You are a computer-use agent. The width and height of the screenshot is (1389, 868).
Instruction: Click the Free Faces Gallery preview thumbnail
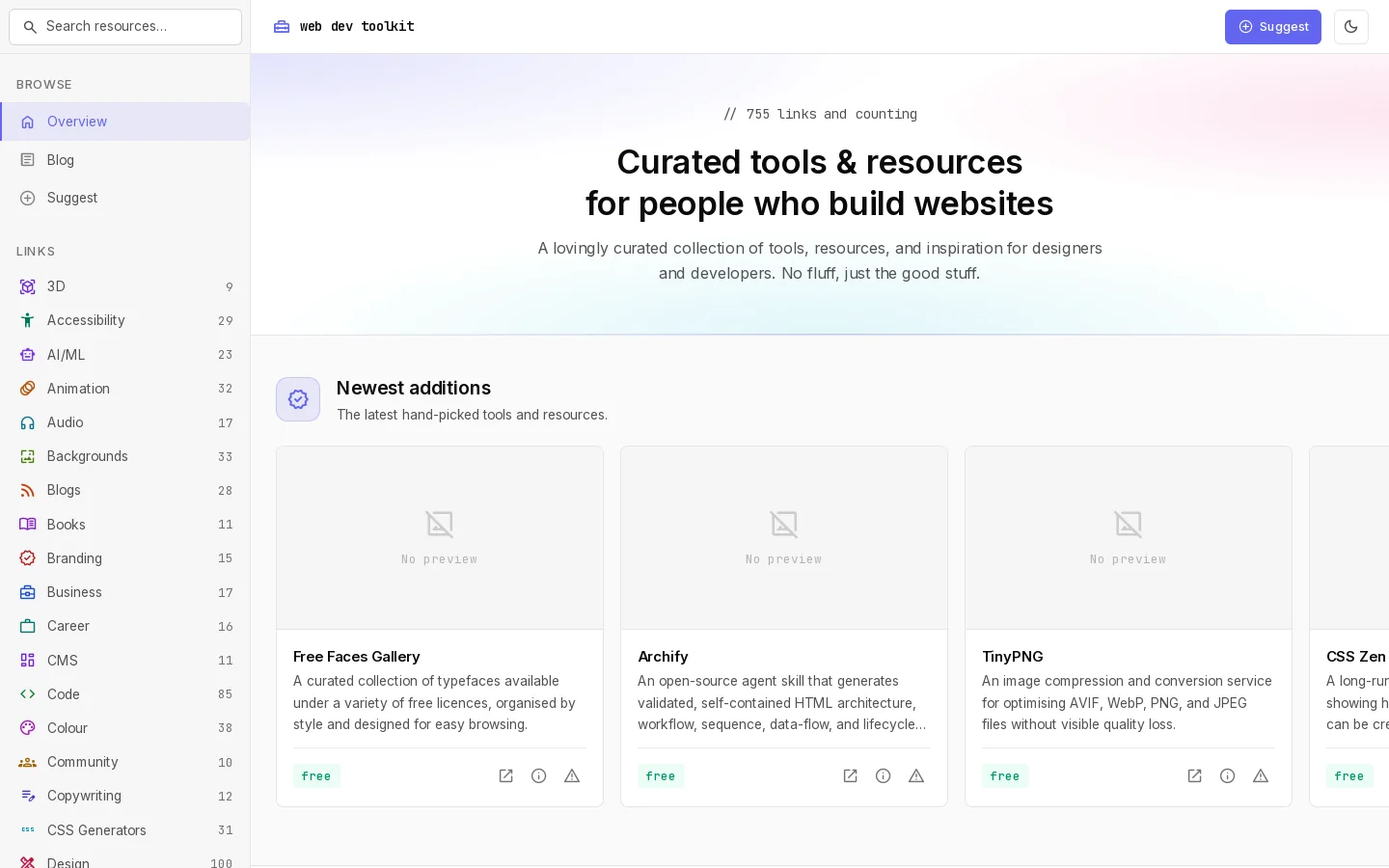click(x=440, y=538)
